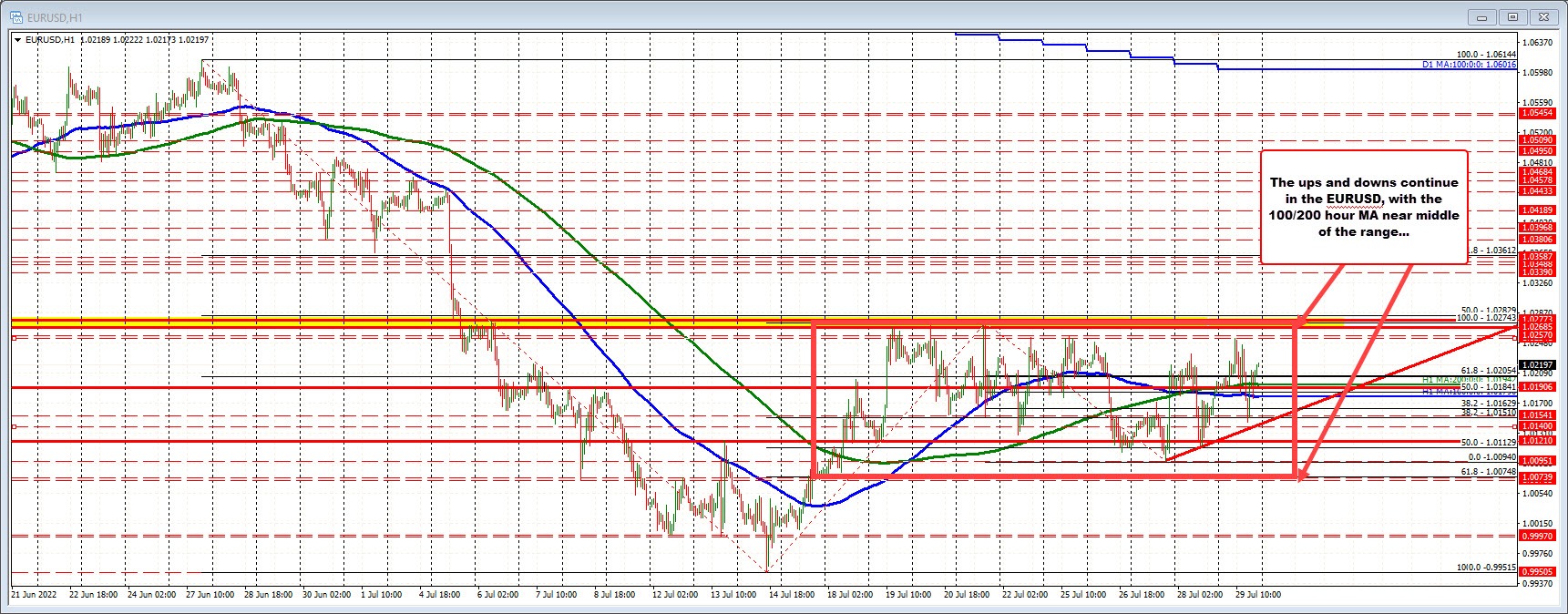Click the D1 MA:100:0:0: 1.06016 label

1470,65
